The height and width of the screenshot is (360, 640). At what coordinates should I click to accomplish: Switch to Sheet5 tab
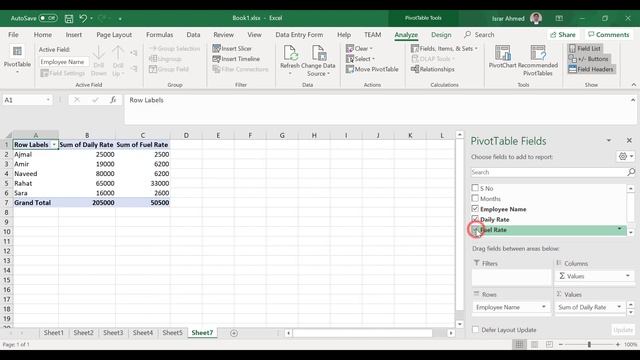172,333
